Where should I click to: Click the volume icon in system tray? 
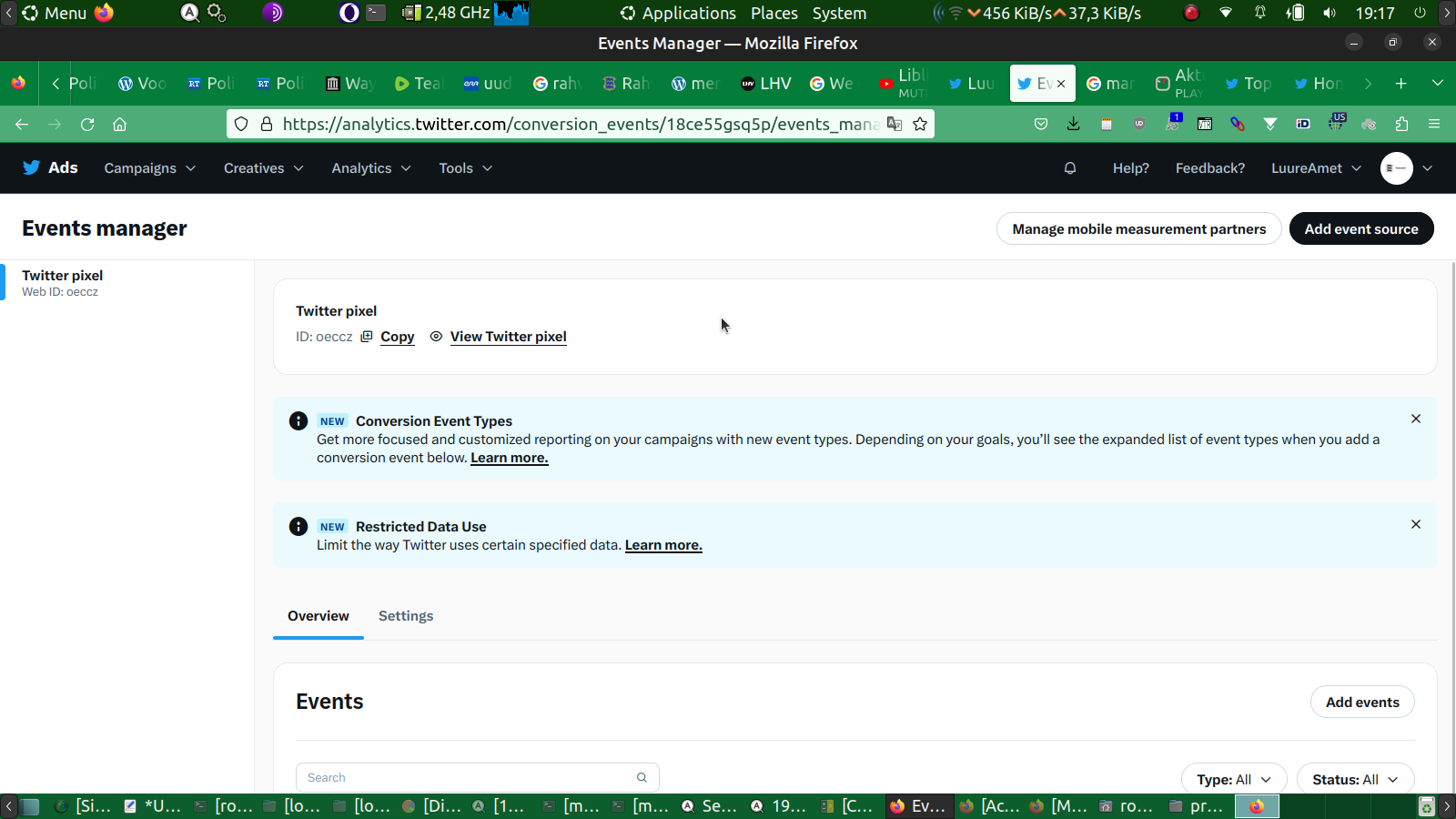[1330, 13]
